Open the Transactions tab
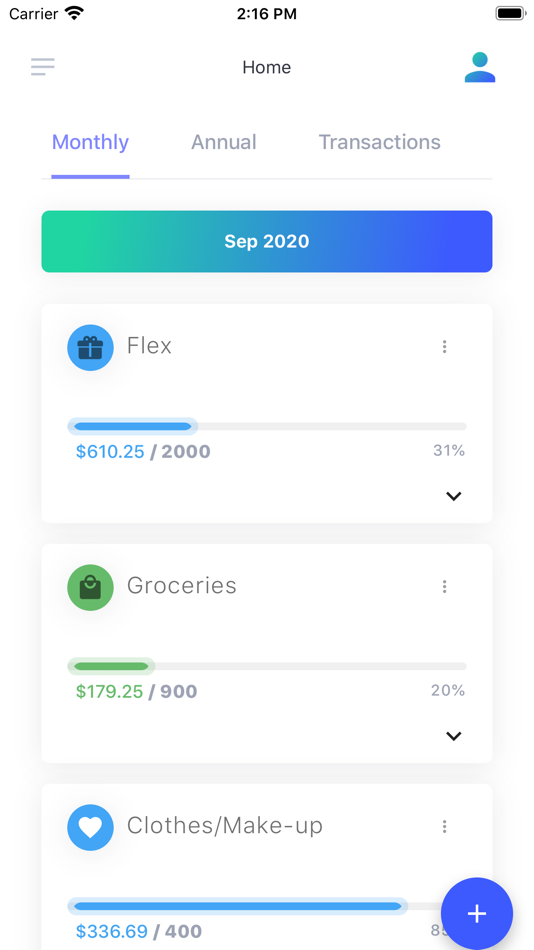Viewport: 534px width, 950px height. (379, 142)
